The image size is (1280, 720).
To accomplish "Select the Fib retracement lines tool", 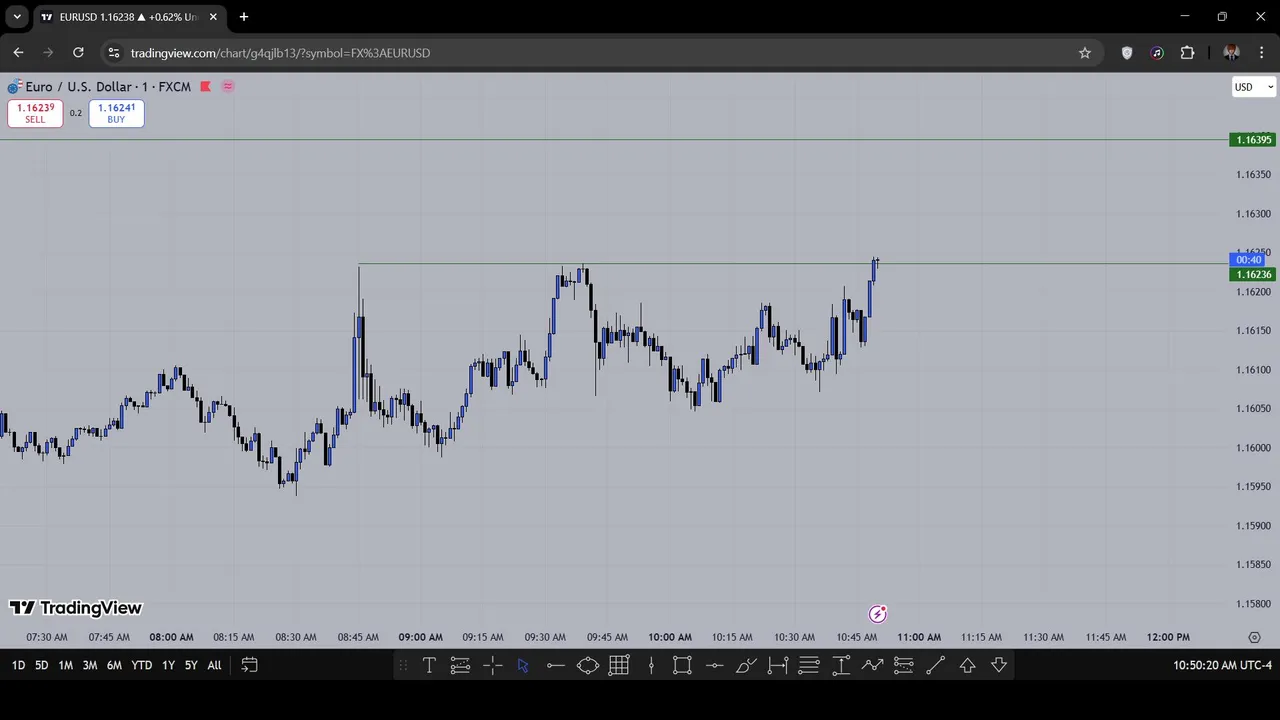I will point(809,665).
